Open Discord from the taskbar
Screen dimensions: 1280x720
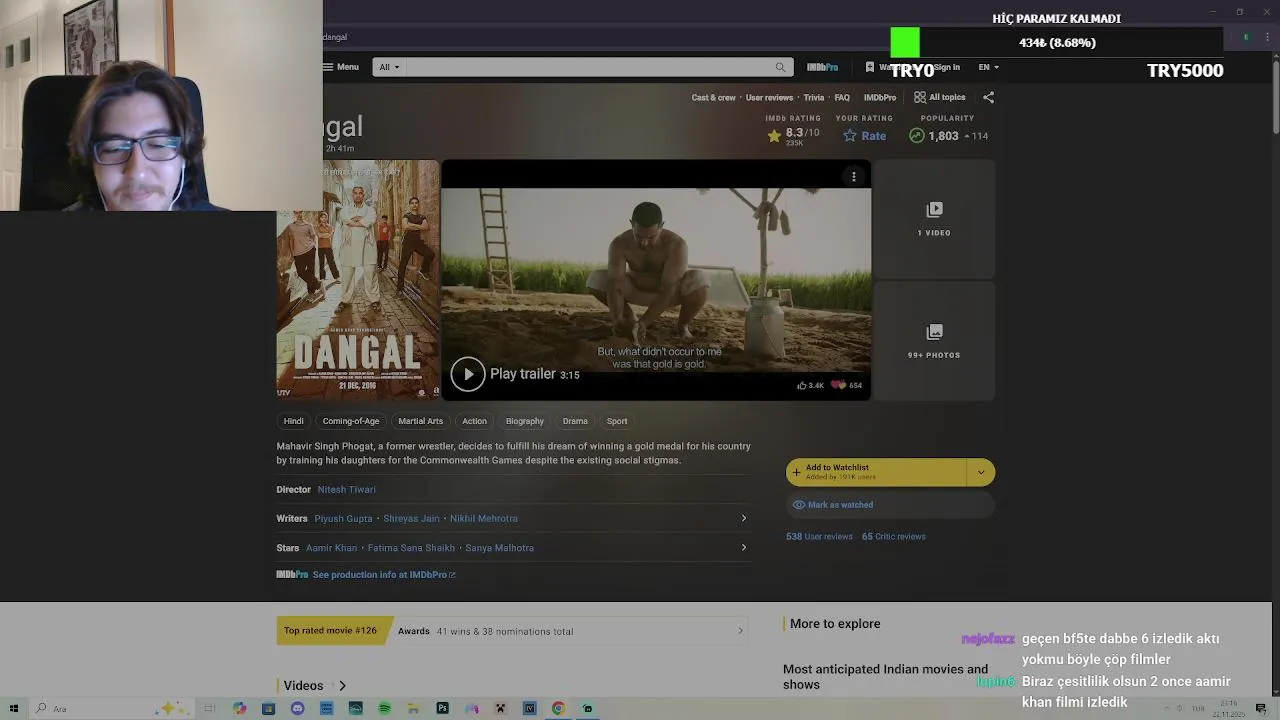tap(297, 708)
